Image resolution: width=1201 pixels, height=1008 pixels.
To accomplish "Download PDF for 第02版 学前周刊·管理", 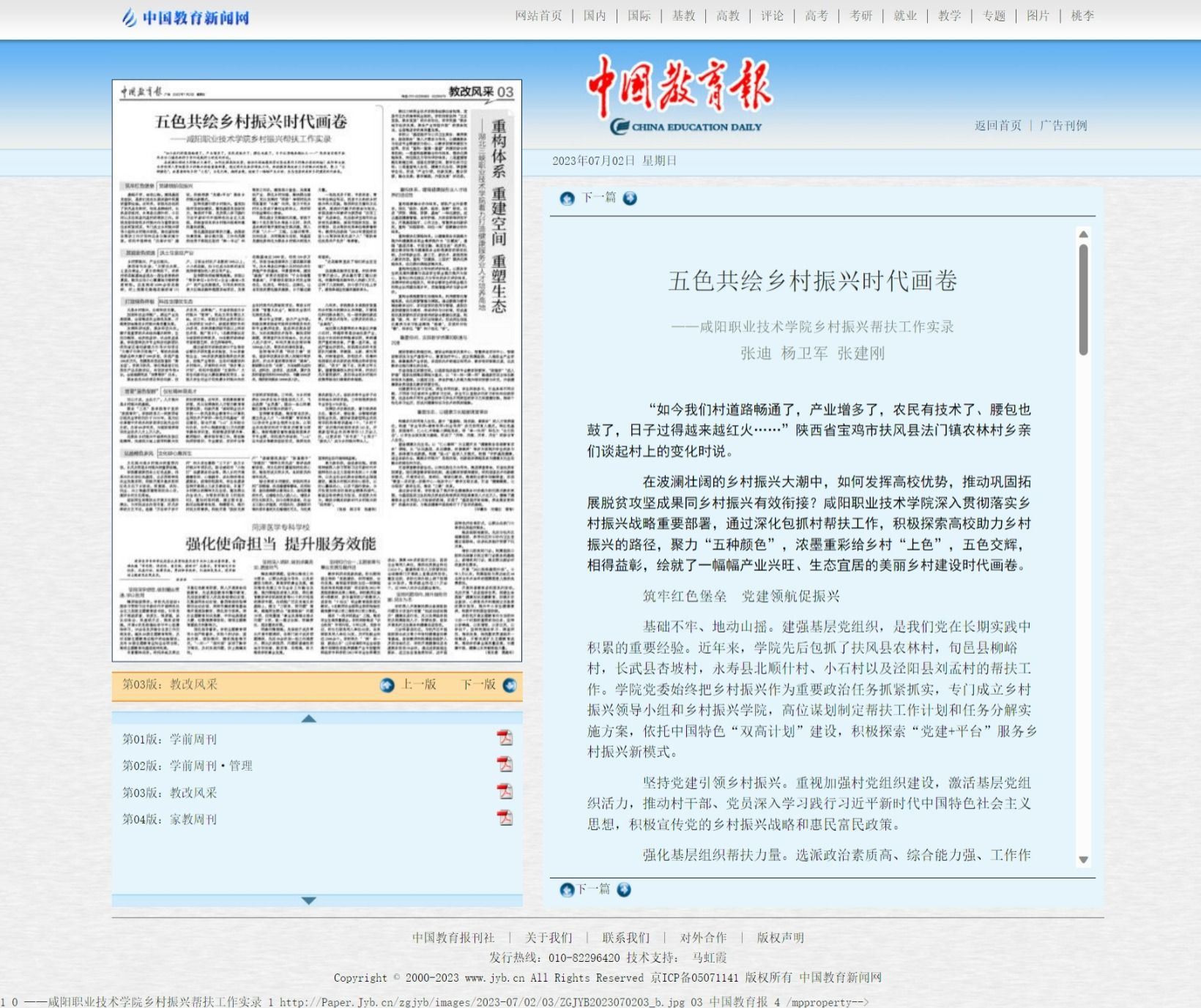I will [505, 765].
